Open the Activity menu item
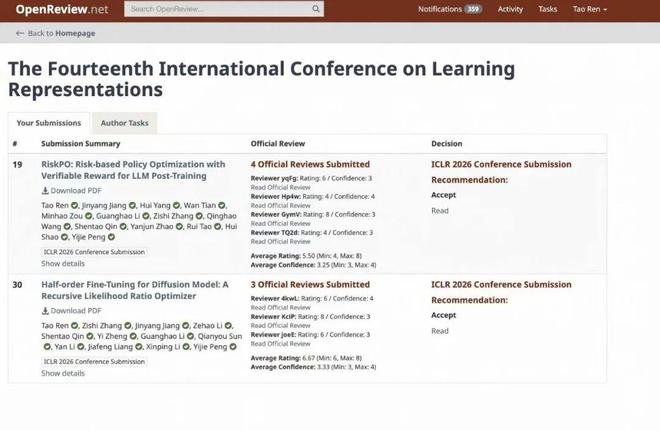660x431 pixels. 510,9
